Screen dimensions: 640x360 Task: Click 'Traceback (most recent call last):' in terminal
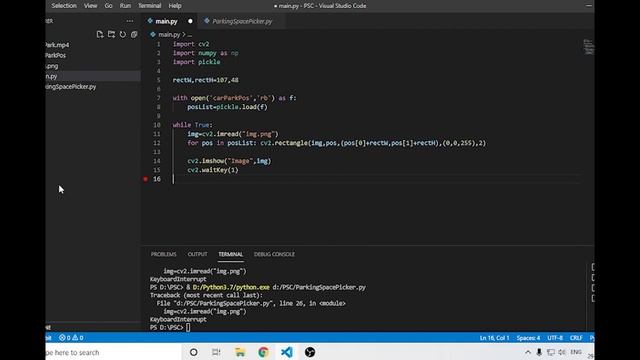[x=207, y=295]
